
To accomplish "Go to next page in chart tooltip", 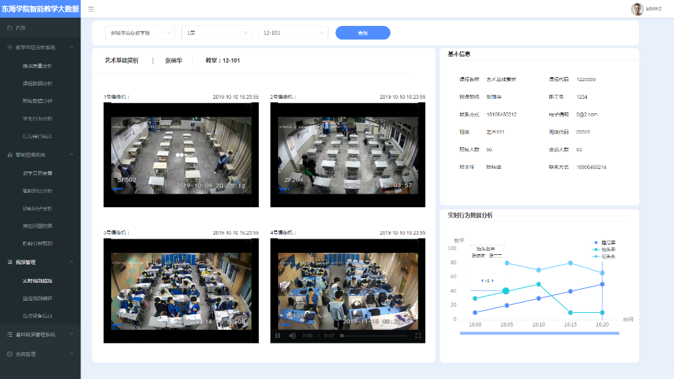I will (x=493, y=281).
